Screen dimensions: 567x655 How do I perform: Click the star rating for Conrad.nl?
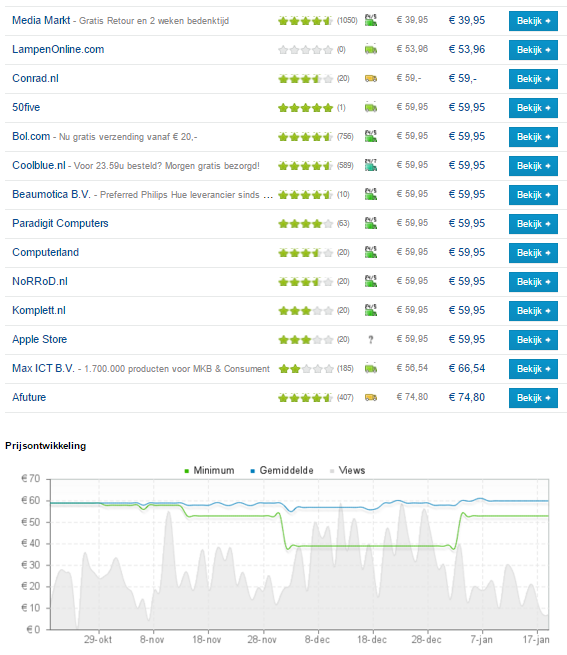tap(305, 79)
